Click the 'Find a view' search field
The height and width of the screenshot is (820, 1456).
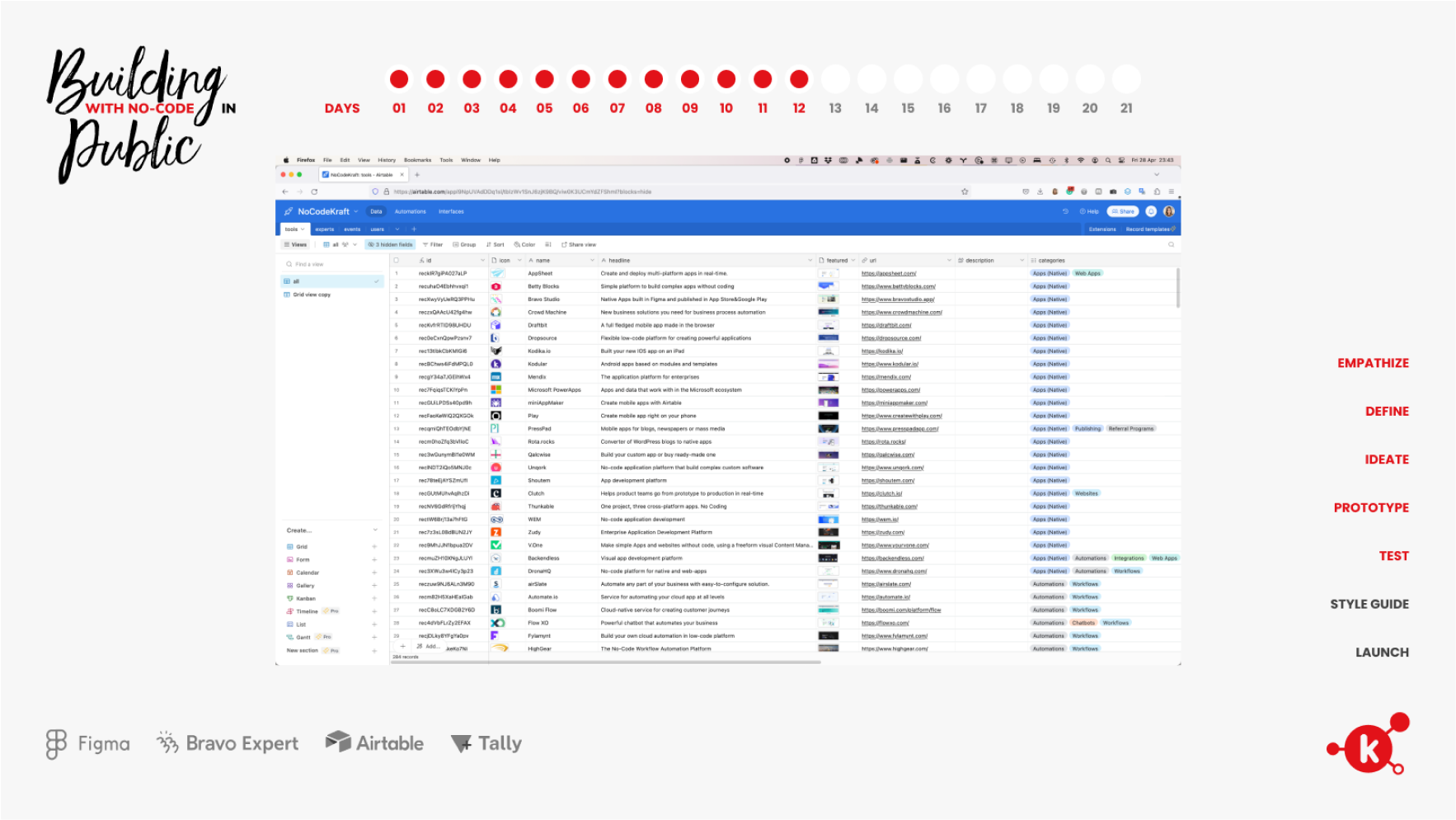332,264
